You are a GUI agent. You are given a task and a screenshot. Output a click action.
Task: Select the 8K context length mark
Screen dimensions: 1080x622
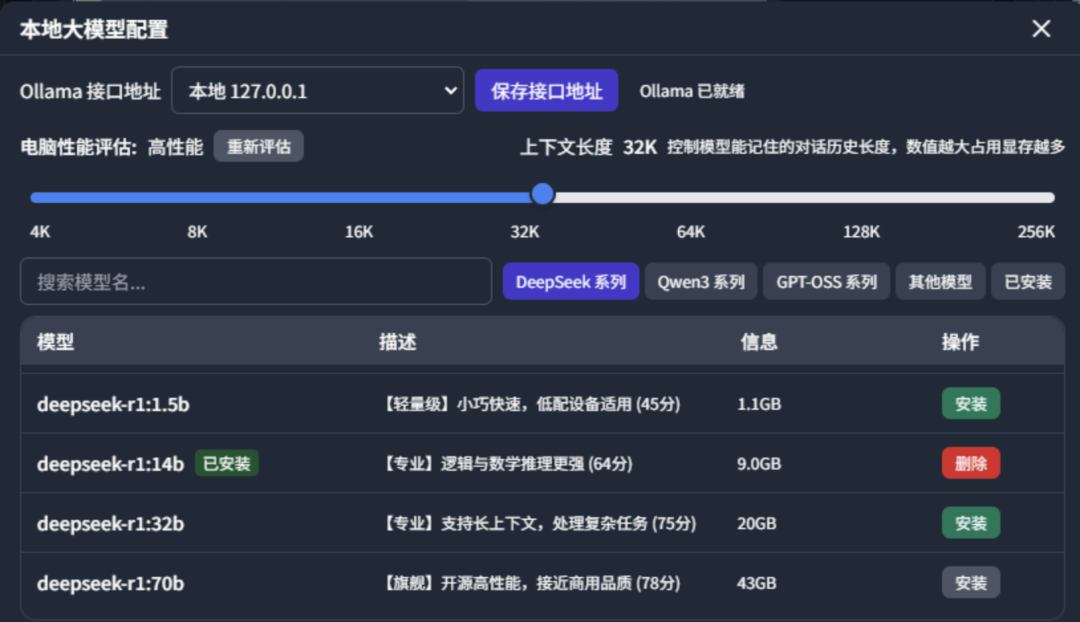(197, 231)
